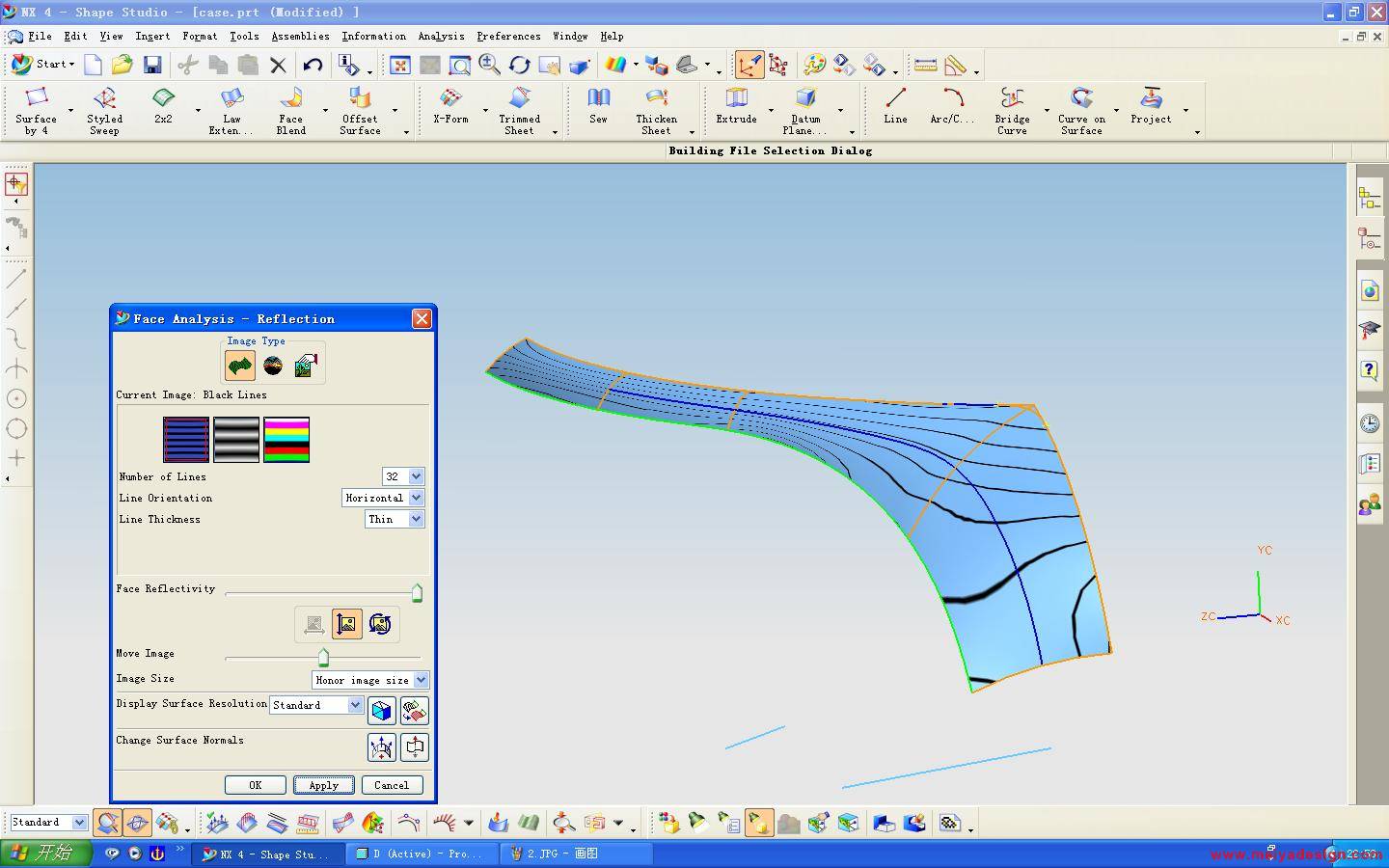This screenshot has width=1389, height=868.
Task: Click Cancel in Face Analysis dialog
Action: 392,785
